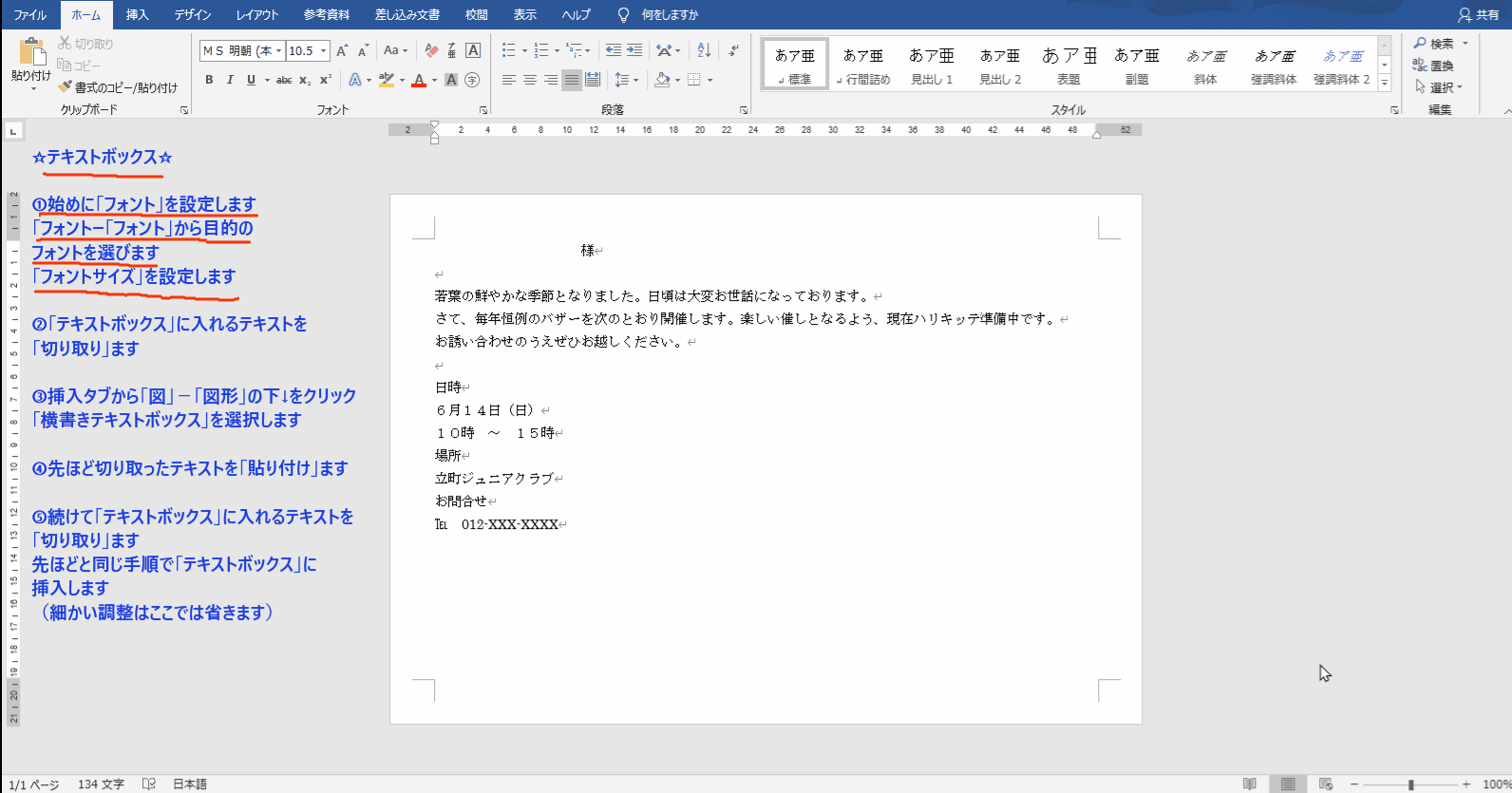The image size is (1512, 793).
Task: Open the font name dropdown
Action: (279, 51)
